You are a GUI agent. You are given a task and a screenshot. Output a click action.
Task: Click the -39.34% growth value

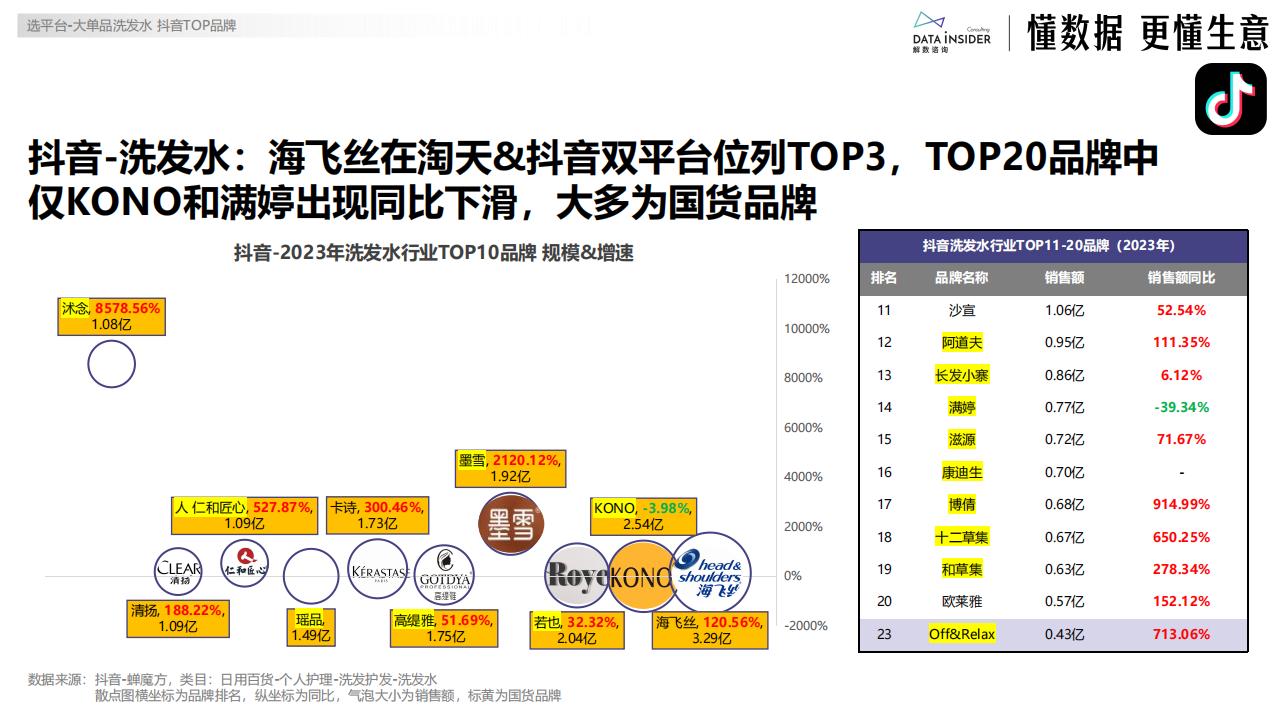tap(1182, 407)
